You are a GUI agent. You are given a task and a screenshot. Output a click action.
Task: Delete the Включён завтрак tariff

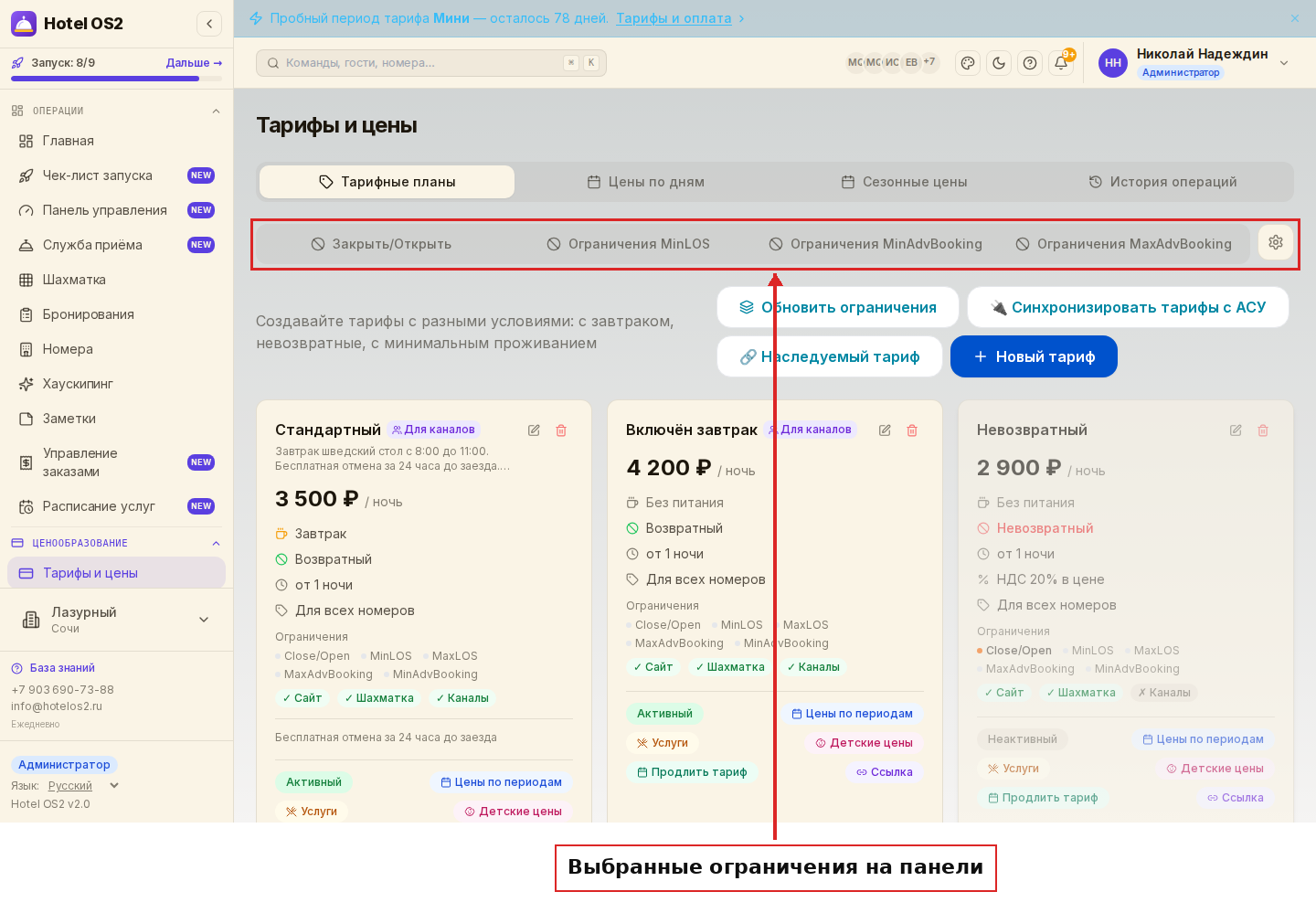[912, 430]
